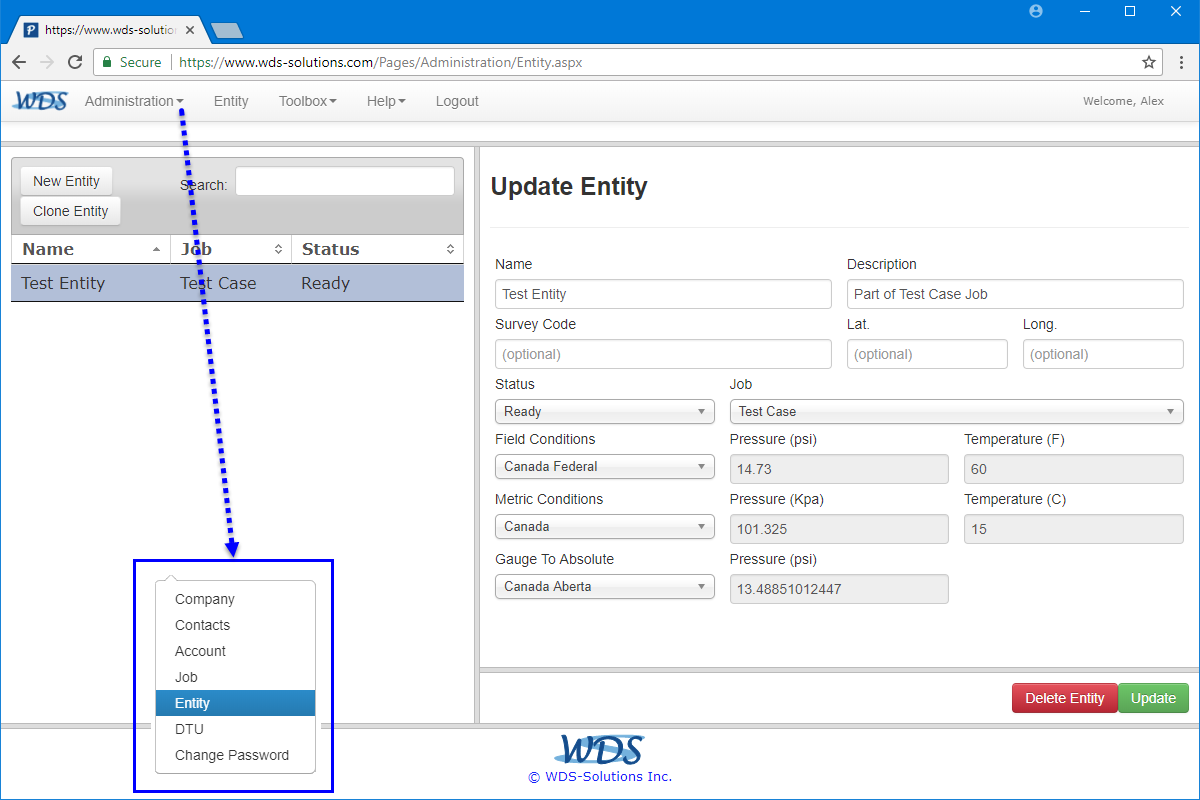Click the green Update button

pyautogui.click(x=1153, y=698)
